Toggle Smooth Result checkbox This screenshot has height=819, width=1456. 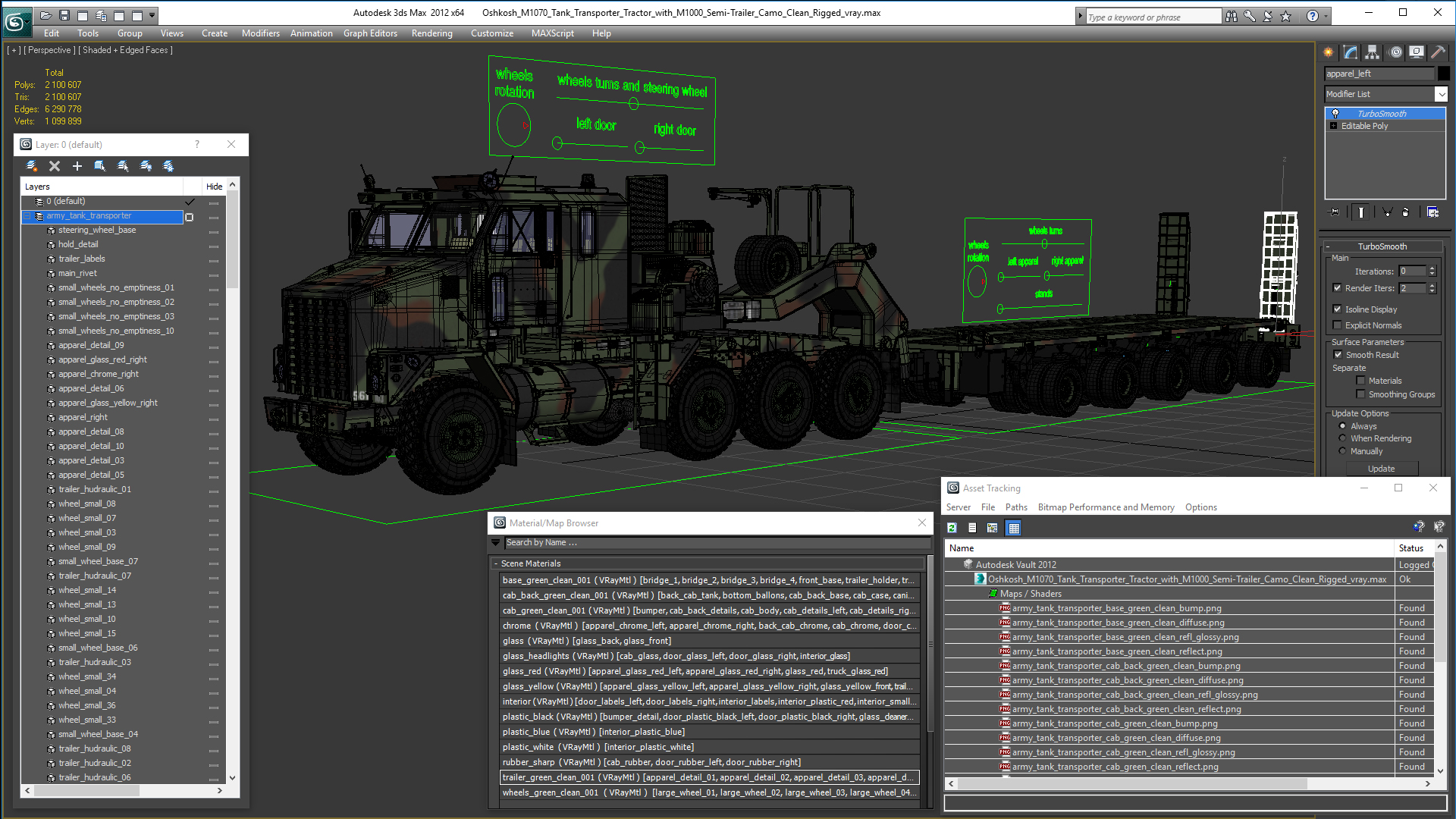pos(1338,355)
